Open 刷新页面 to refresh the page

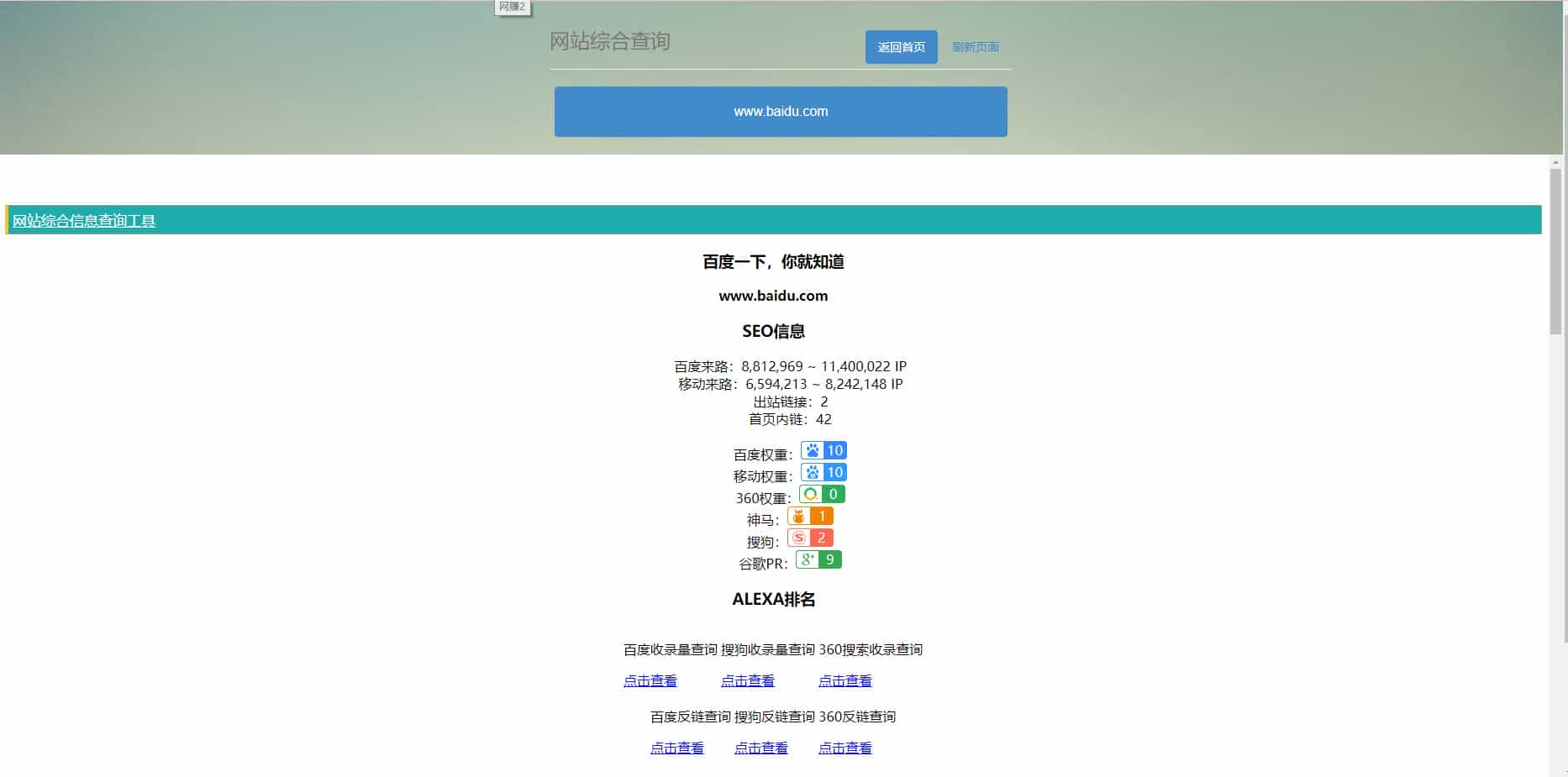(976, 47)
